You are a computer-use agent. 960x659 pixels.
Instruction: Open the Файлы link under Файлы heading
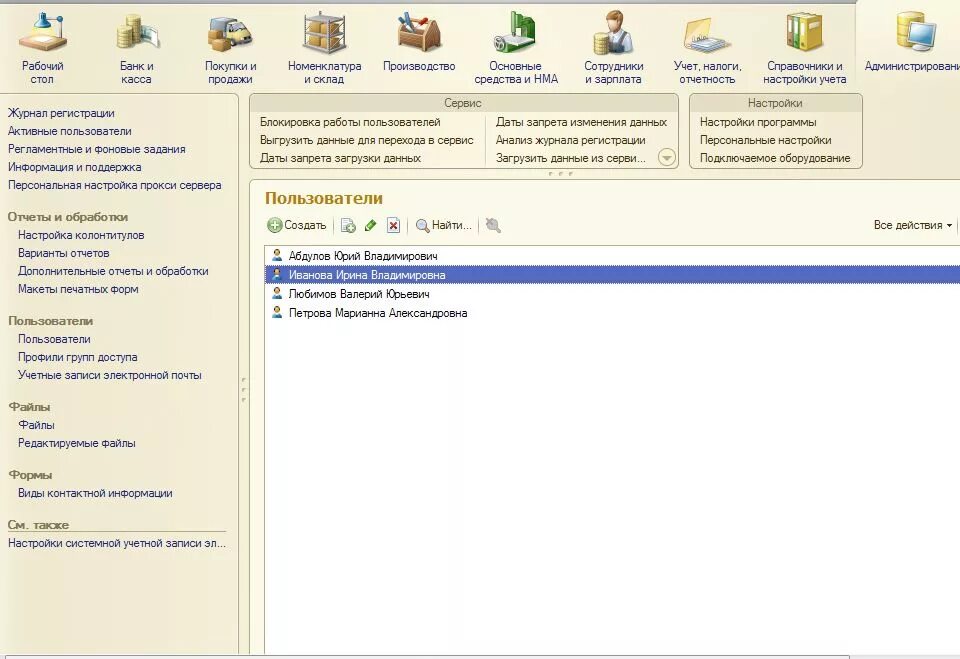pyautogui.click(x=37, y=425)
